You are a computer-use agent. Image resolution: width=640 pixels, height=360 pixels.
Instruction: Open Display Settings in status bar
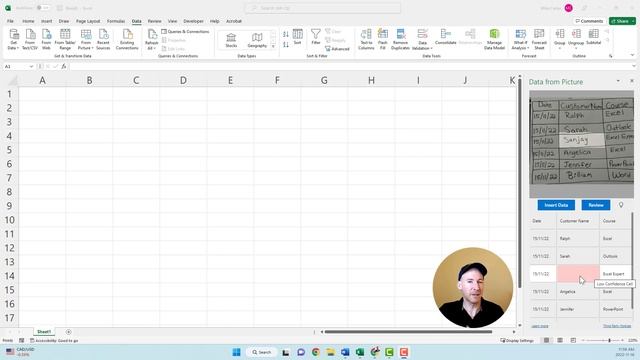point(517,340)
